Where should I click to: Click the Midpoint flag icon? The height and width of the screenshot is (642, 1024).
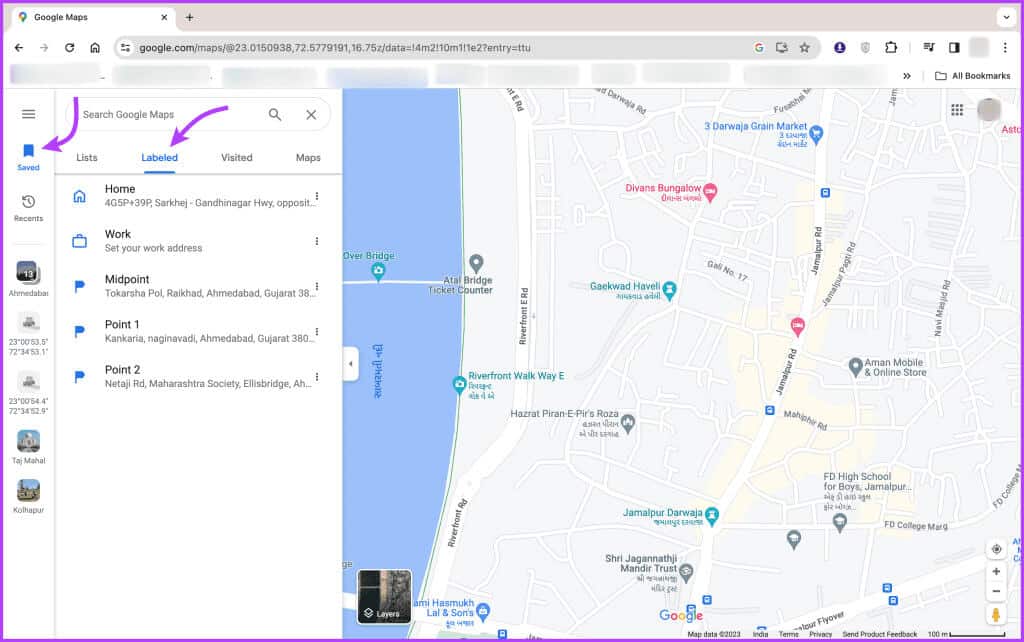[79, 286]
